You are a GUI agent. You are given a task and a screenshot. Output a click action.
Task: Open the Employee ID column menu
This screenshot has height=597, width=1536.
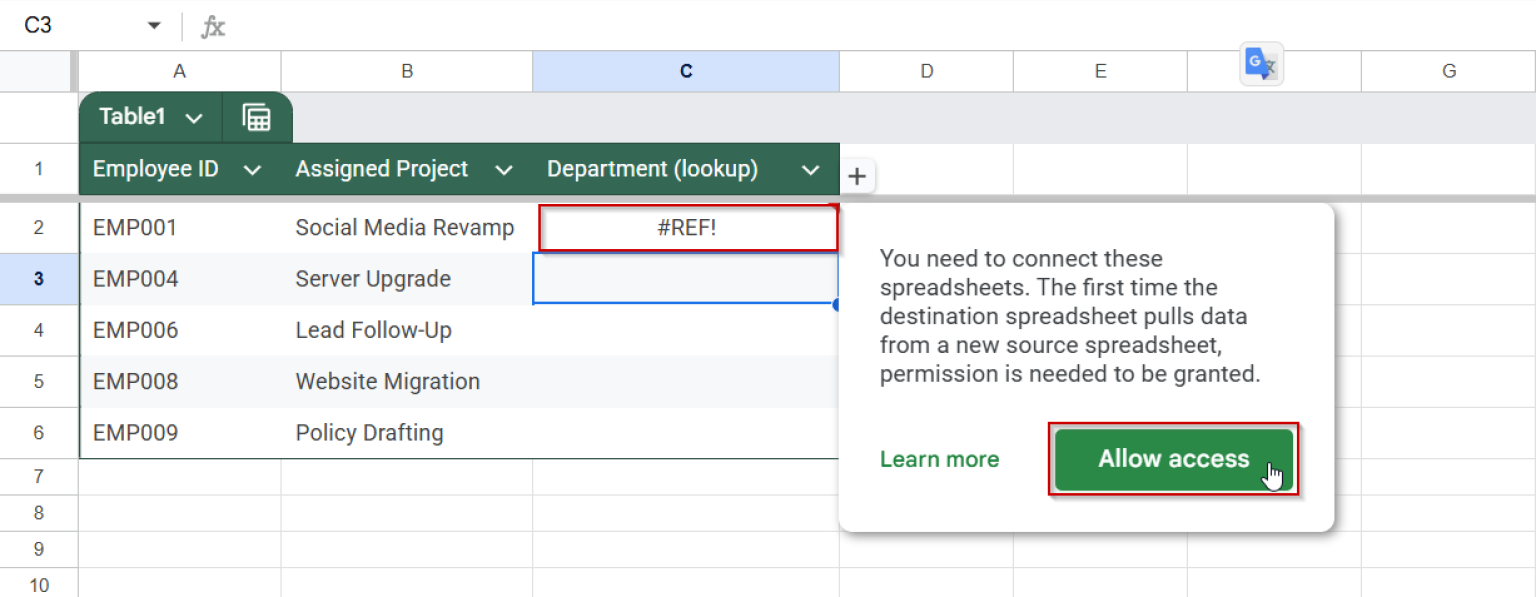tap(253, 169)
